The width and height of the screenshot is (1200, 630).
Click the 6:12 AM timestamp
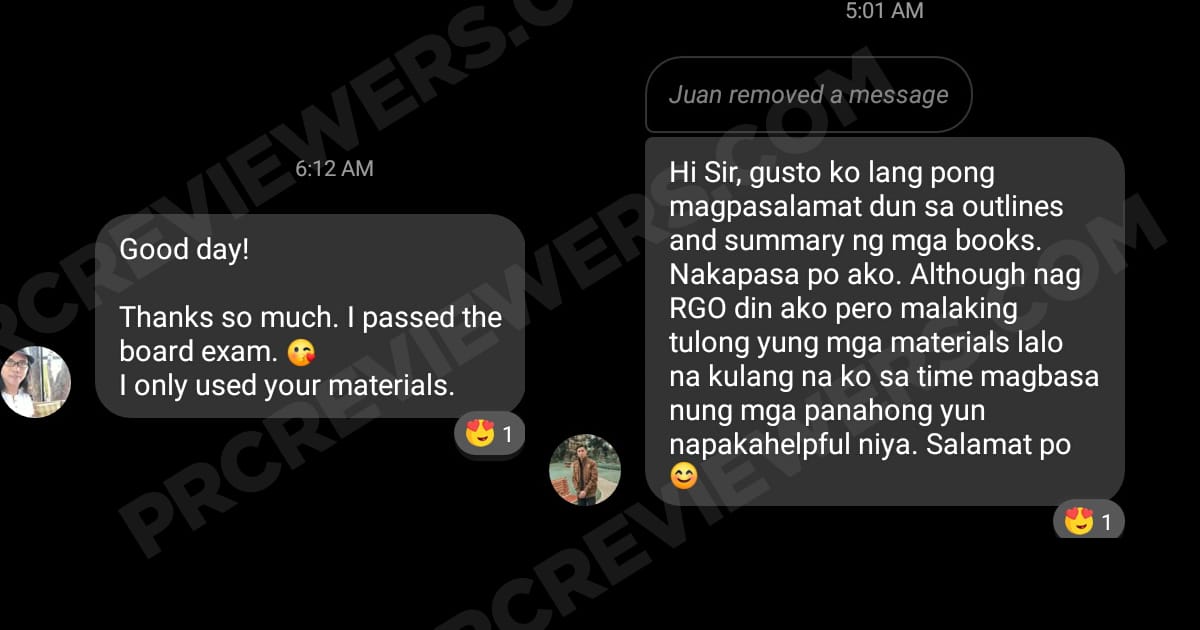(334, 169)
